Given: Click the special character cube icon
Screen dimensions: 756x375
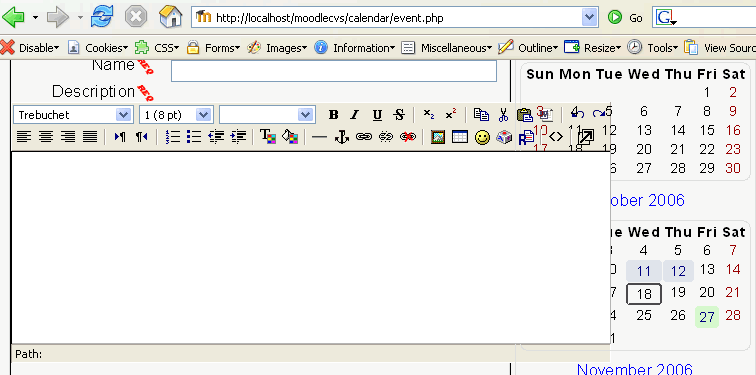Looking at the screenshot, I should (504, 137).
